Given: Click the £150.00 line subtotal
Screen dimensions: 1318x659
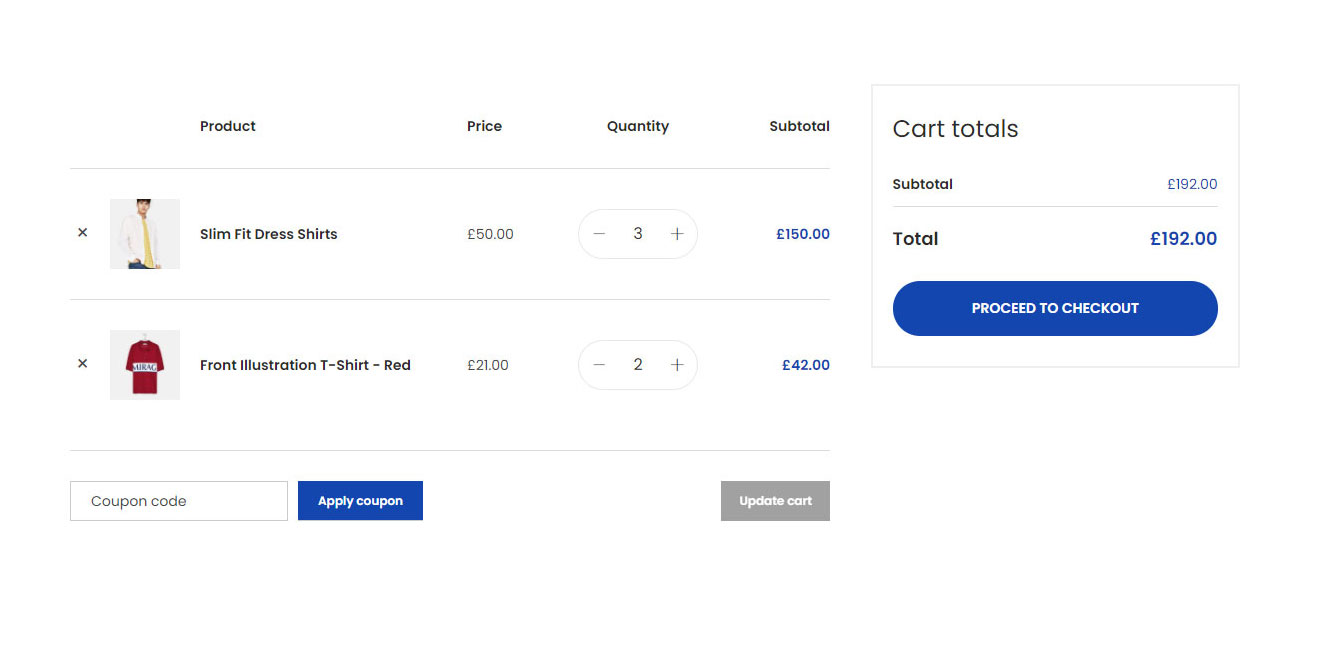Looking at the screenshot, I should (x=803, y=234).
